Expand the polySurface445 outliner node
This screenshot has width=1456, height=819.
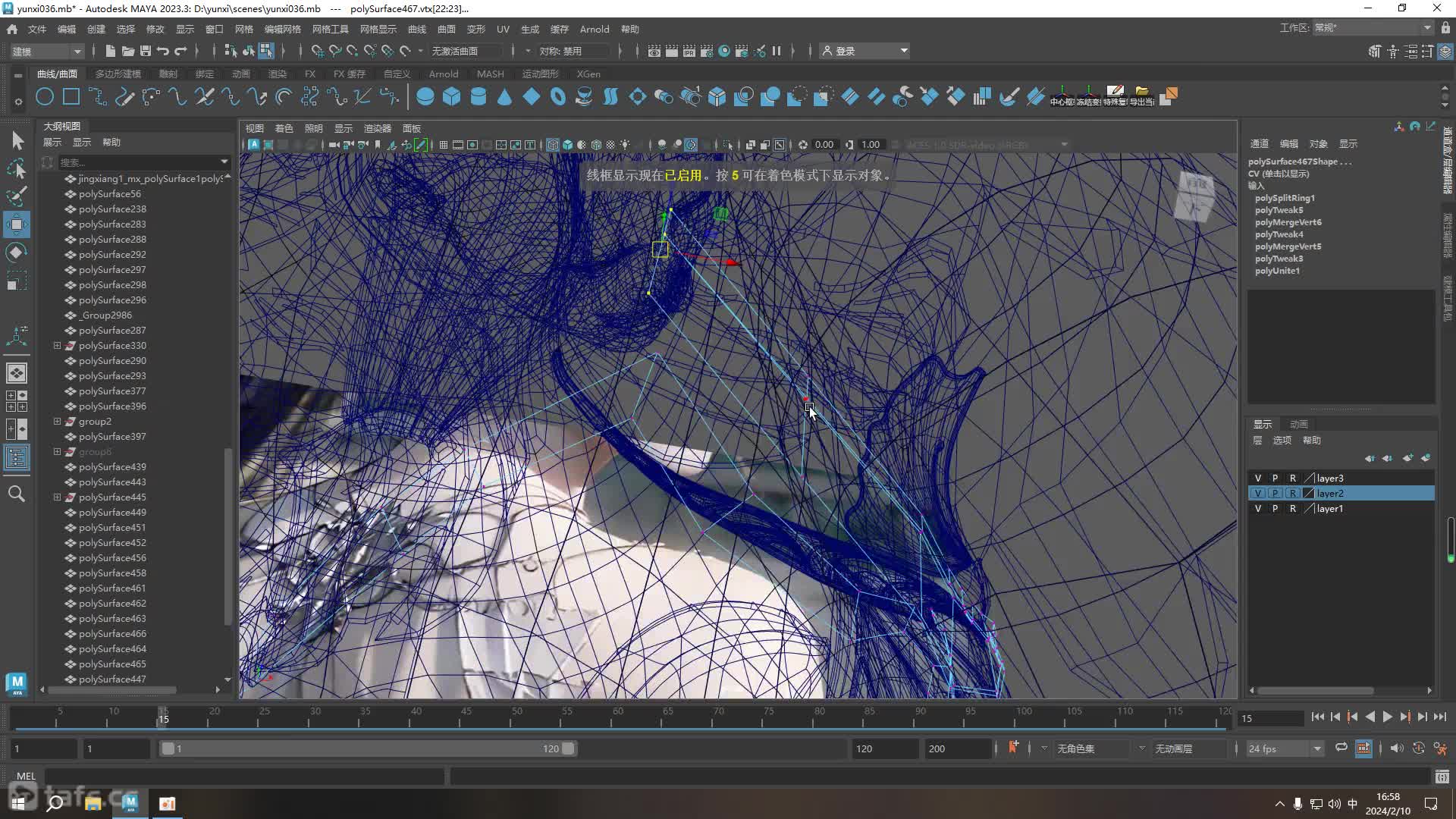pyautogui.click(x=57, y=497)
